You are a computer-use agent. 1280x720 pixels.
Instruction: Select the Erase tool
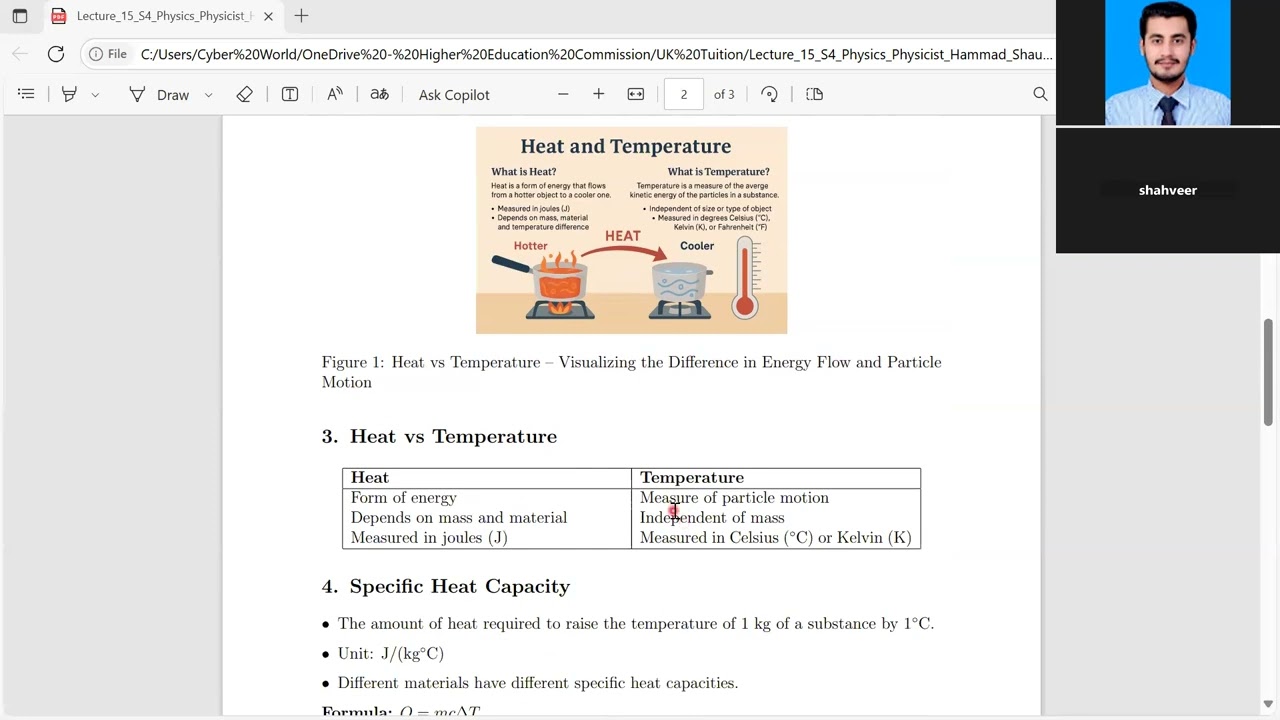point(244,94)
